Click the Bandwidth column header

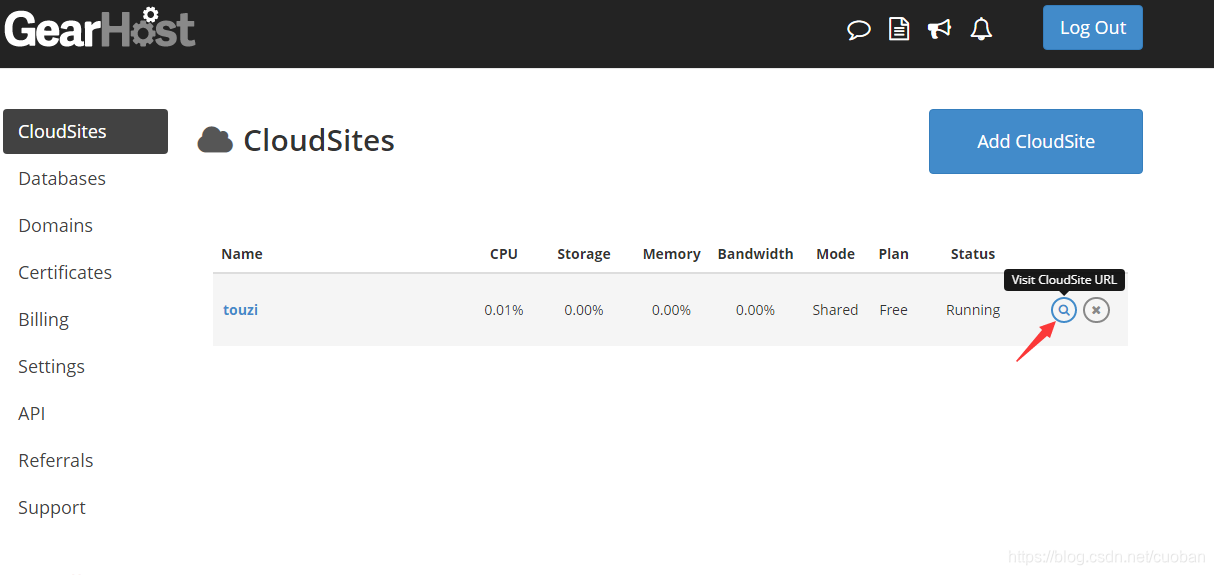coord(755,254)
